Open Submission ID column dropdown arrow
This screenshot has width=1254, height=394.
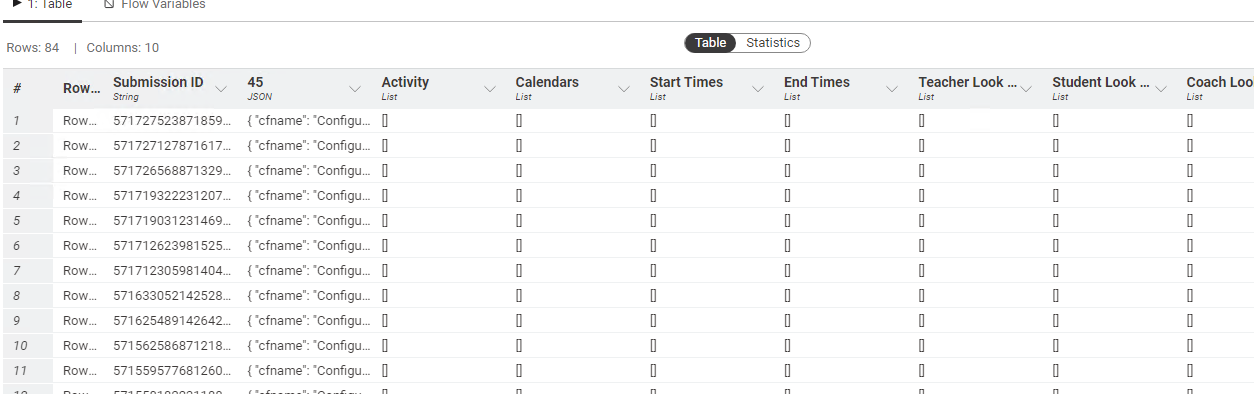pyautogui.click(x=222, y=89)
